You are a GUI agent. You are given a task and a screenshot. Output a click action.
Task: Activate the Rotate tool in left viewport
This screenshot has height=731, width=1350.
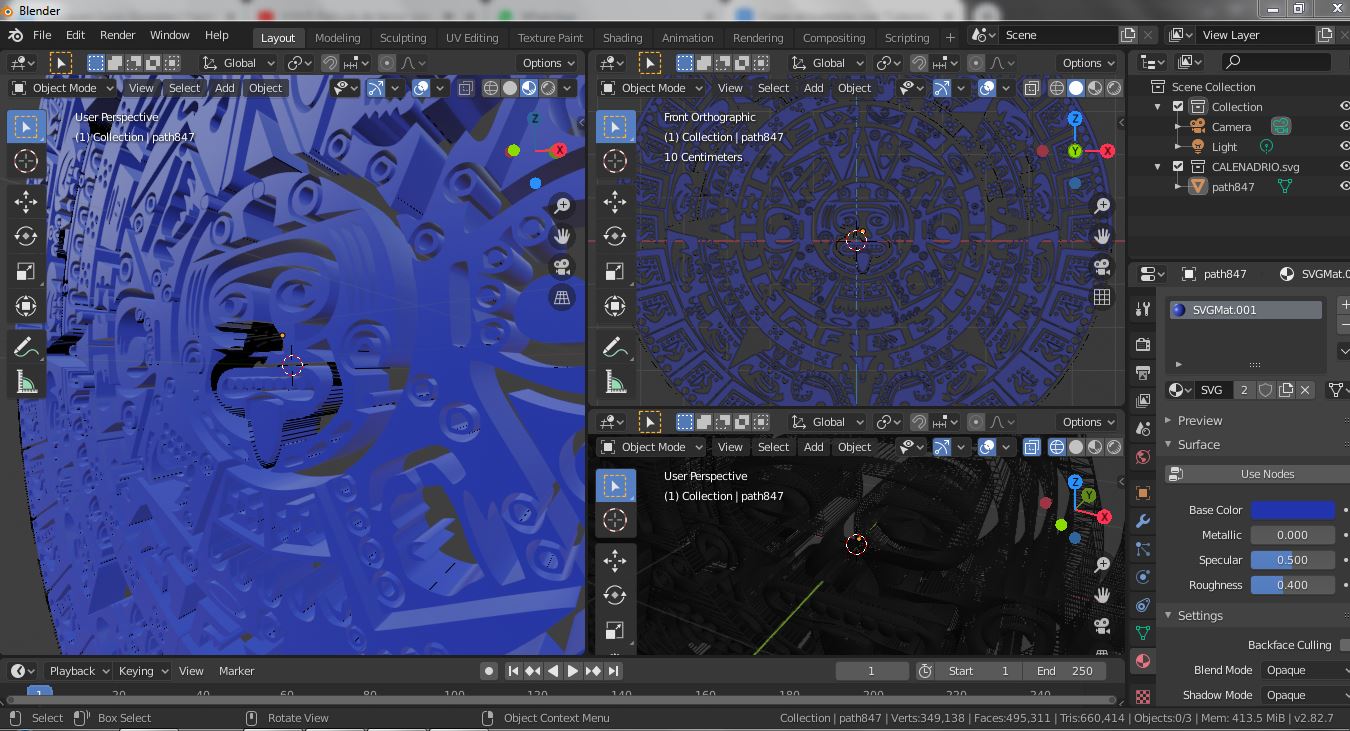click(x=26, y=237)
